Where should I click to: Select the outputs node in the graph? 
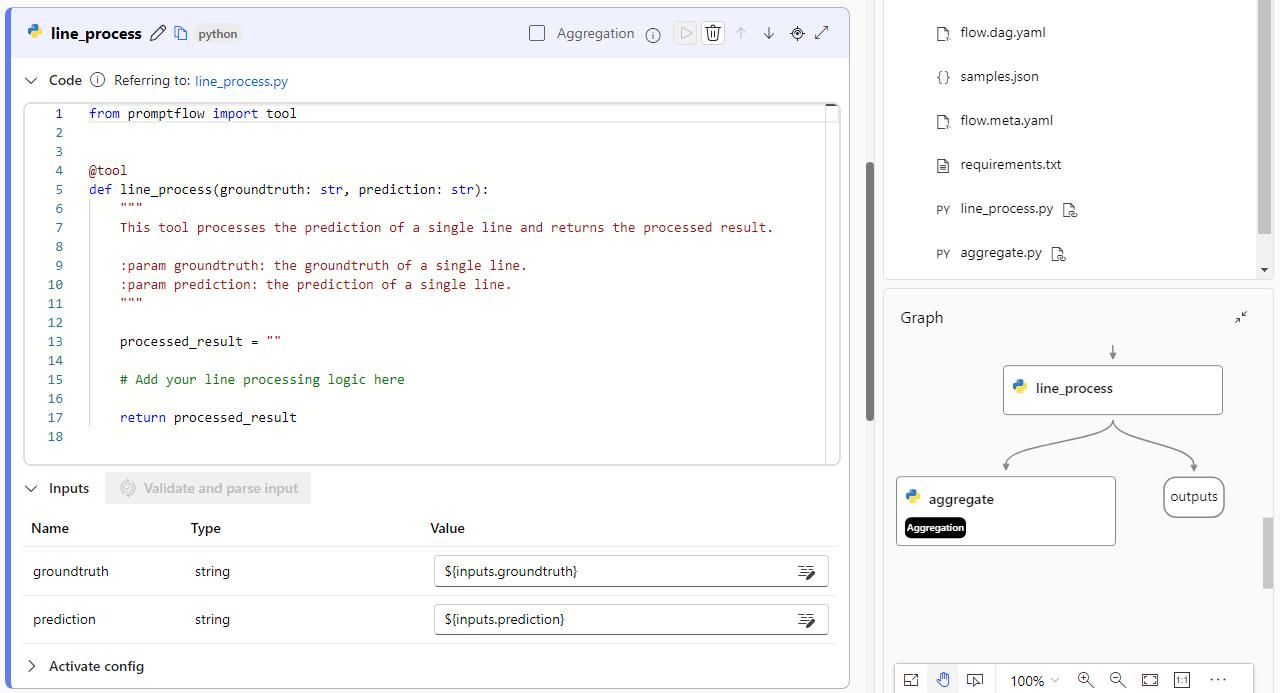[1194, 497]
